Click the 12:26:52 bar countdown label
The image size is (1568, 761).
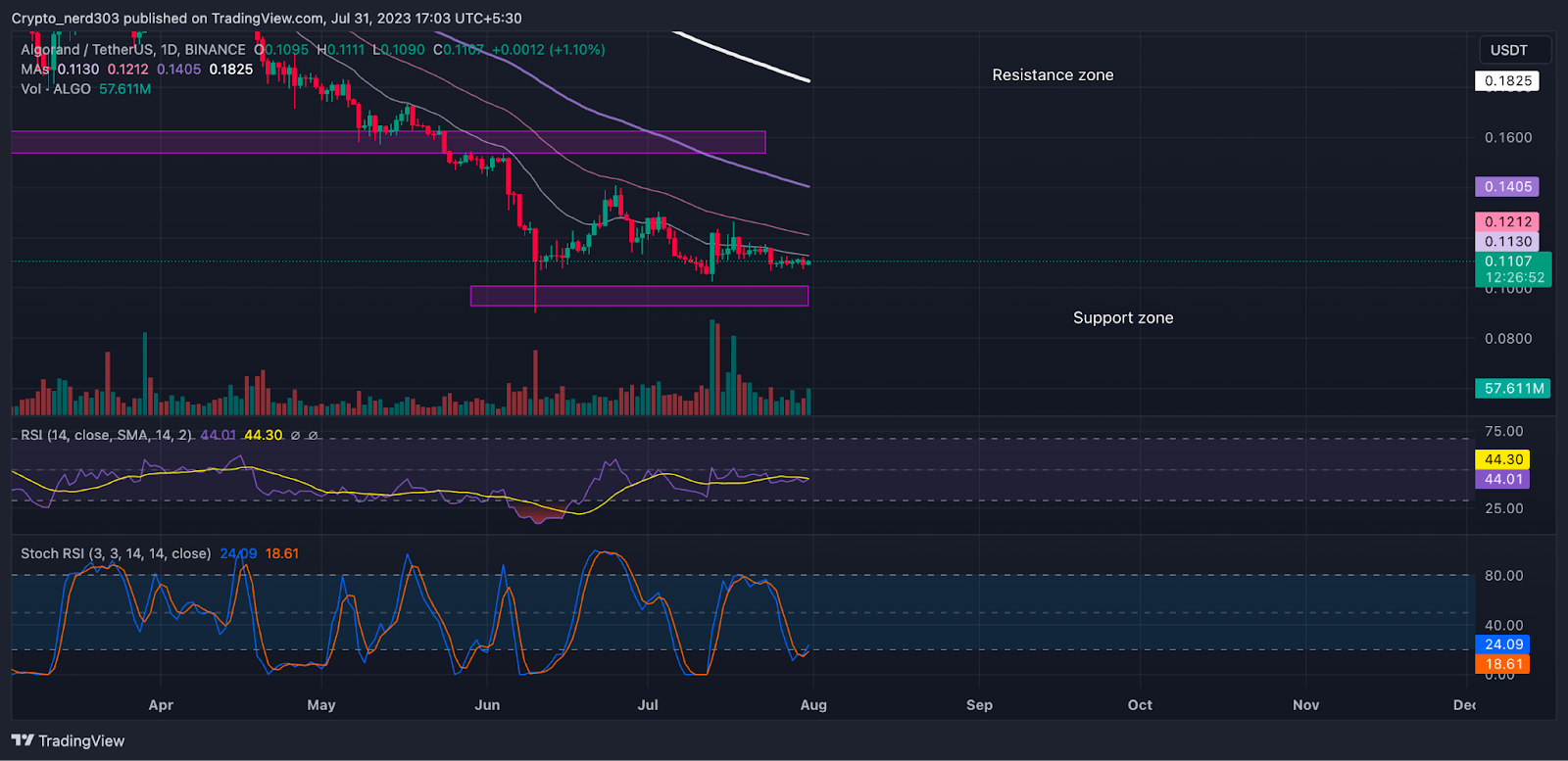tap(1514, 278)
